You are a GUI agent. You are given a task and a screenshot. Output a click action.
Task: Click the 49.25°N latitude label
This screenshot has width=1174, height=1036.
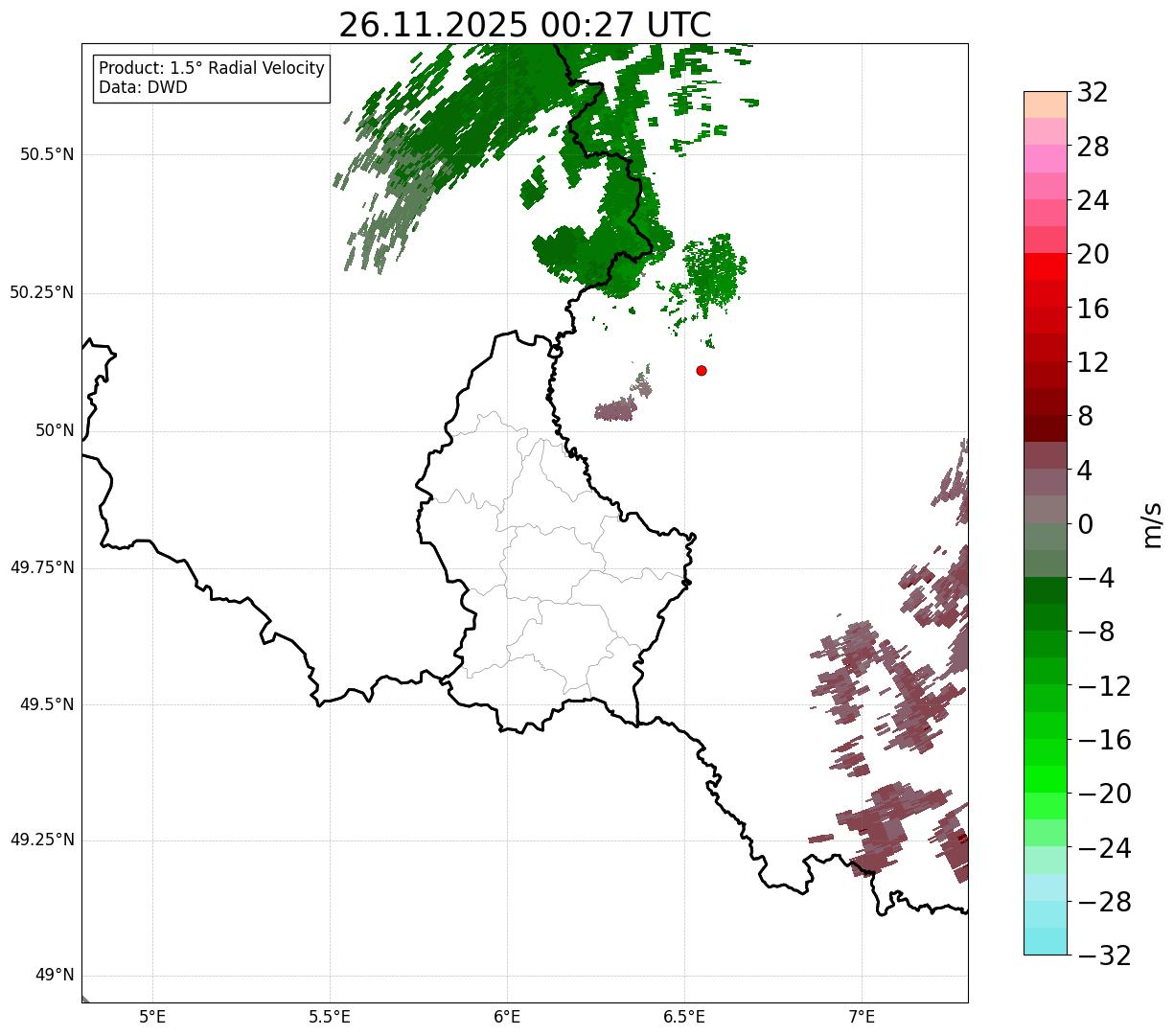(42, 840)
